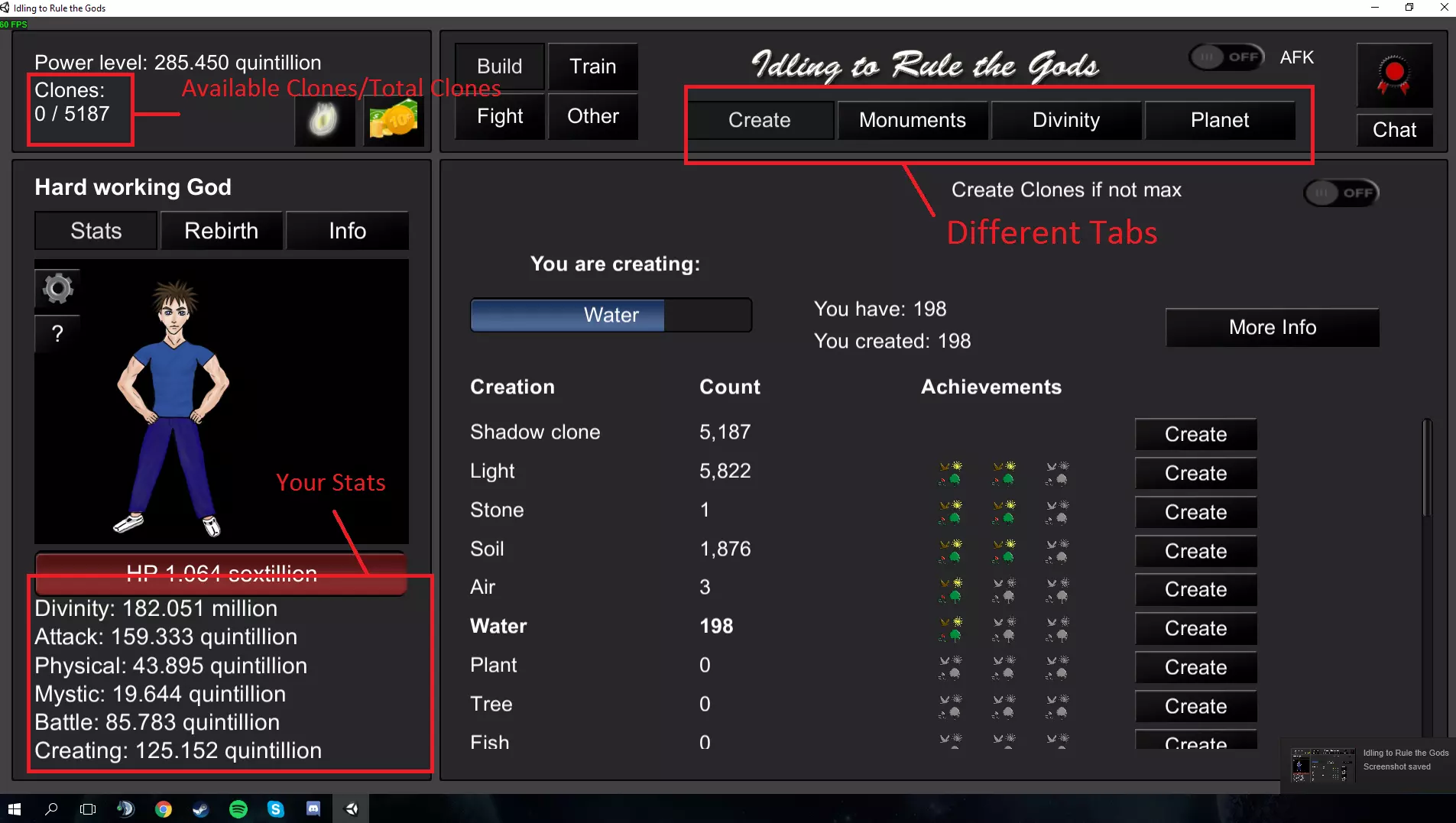Open the Chat button
Viewport: 1456px width, 823px height.
[x=1394, y=130]
